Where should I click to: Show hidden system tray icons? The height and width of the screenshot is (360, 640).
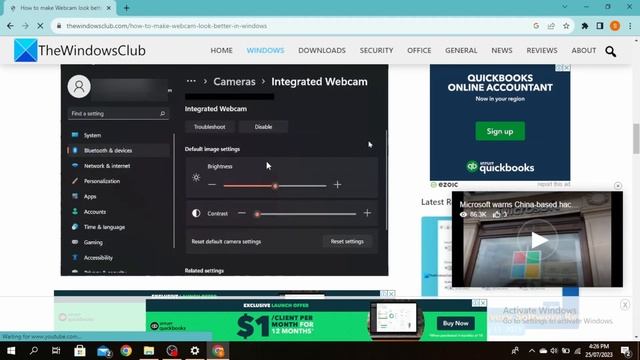531,351
